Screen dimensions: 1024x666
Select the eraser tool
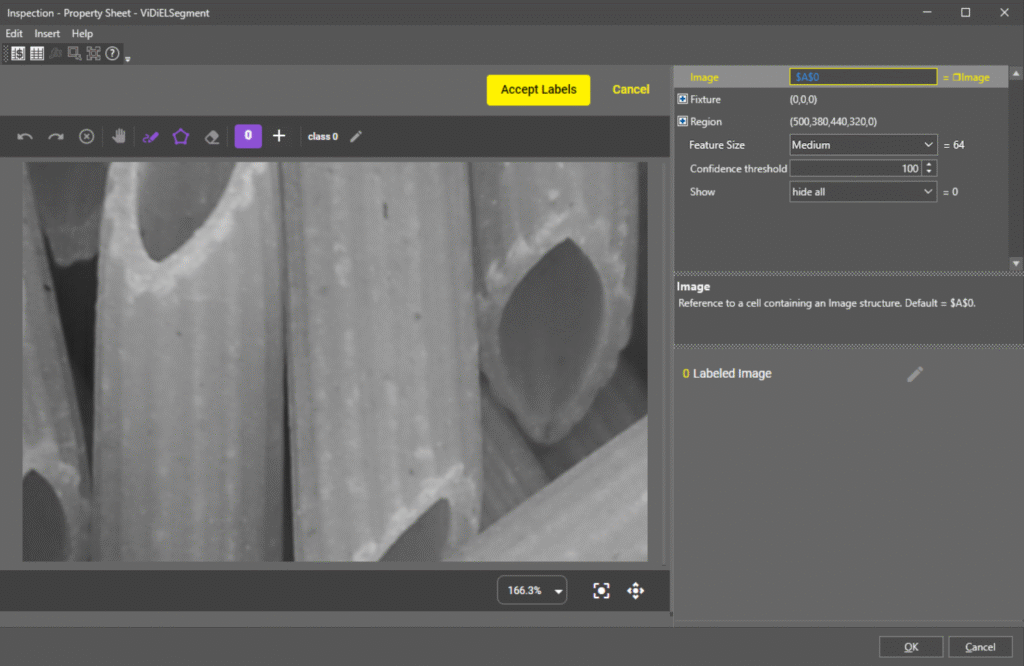[211, 137]
